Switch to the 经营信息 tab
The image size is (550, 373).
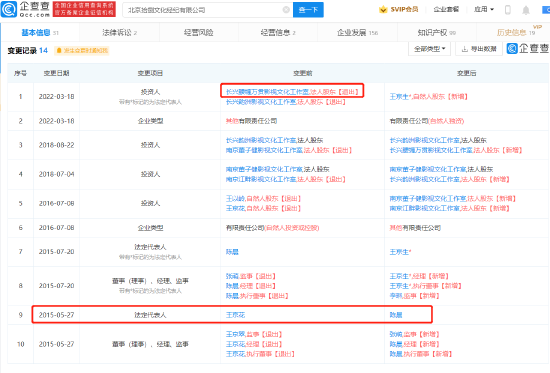(x=278, y=33)
